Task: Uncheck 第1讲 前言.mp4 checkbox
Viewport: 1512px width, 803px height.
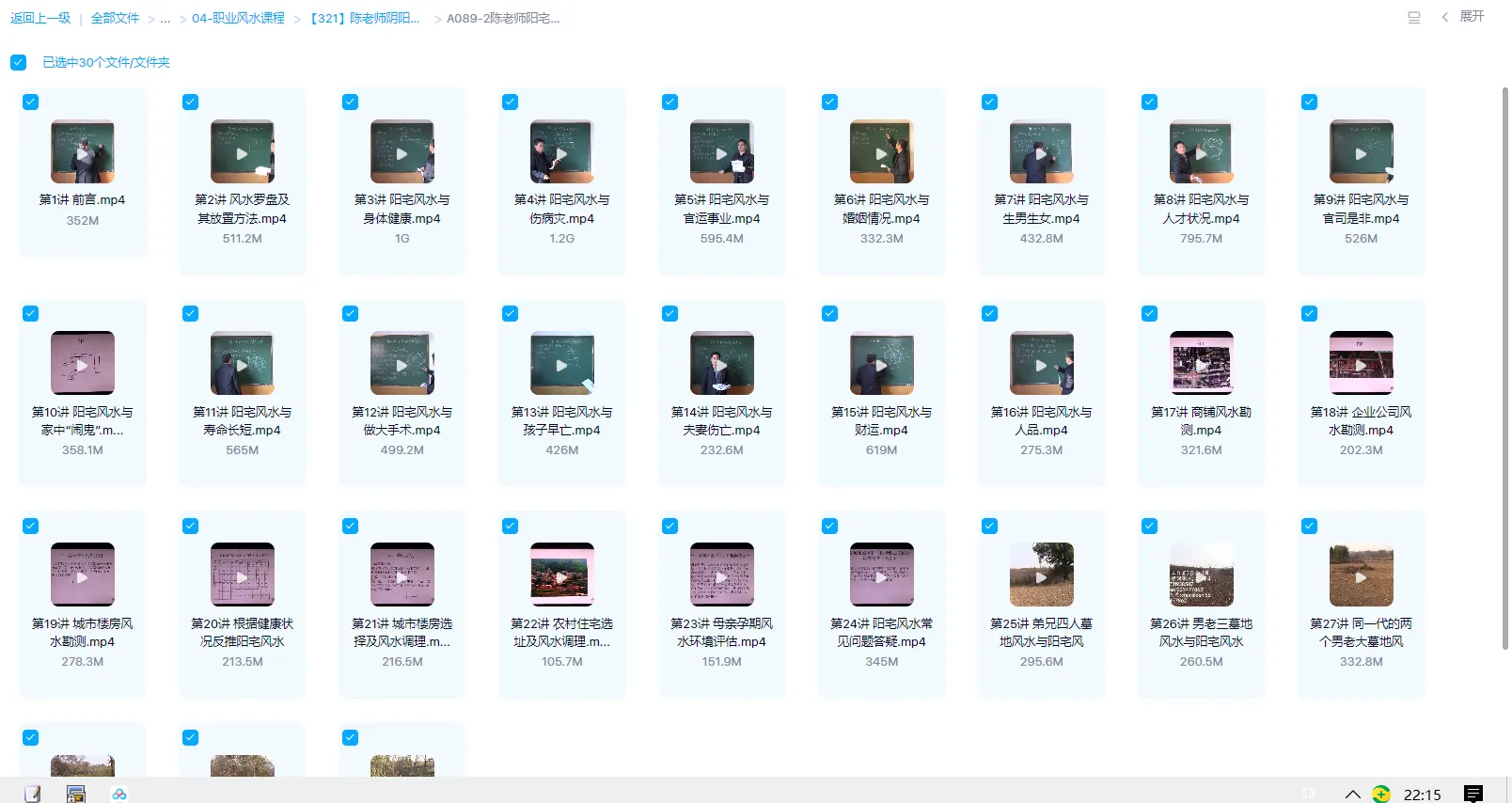Action: pyautogui.click(x=31, y=102)
